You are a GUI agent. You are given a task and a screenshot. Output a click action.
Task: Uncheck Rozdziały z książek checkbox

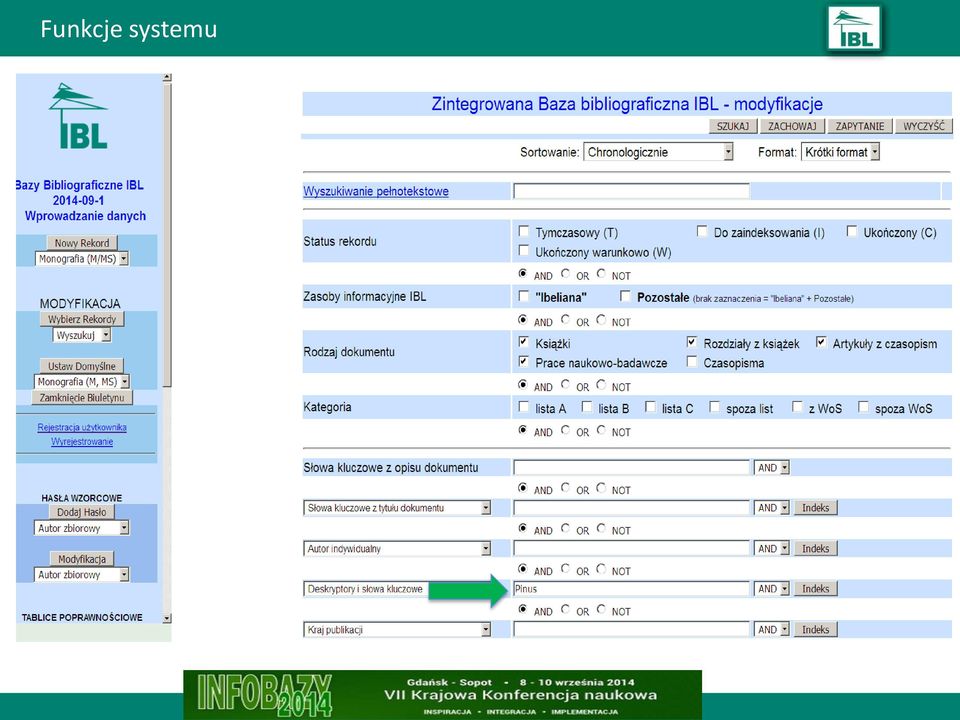tap(692, 342)
